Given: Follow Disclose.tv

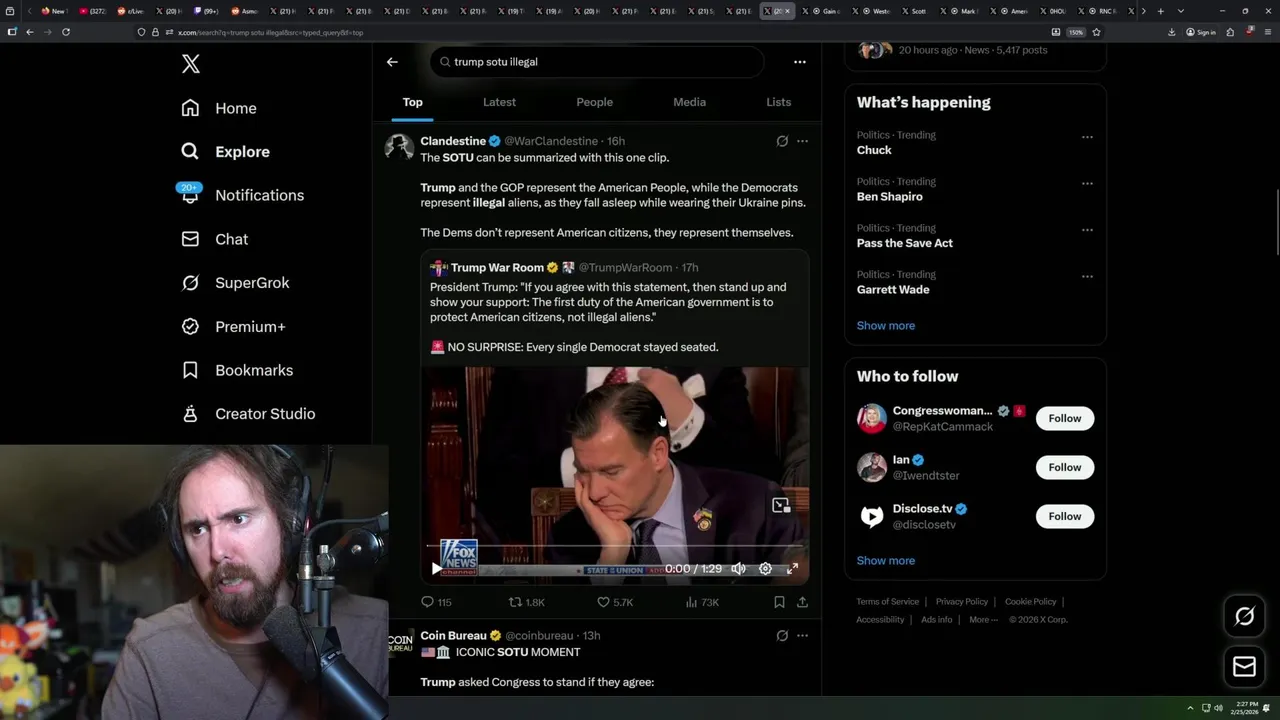Looking at the screenshot, I should click(1065, 516).
